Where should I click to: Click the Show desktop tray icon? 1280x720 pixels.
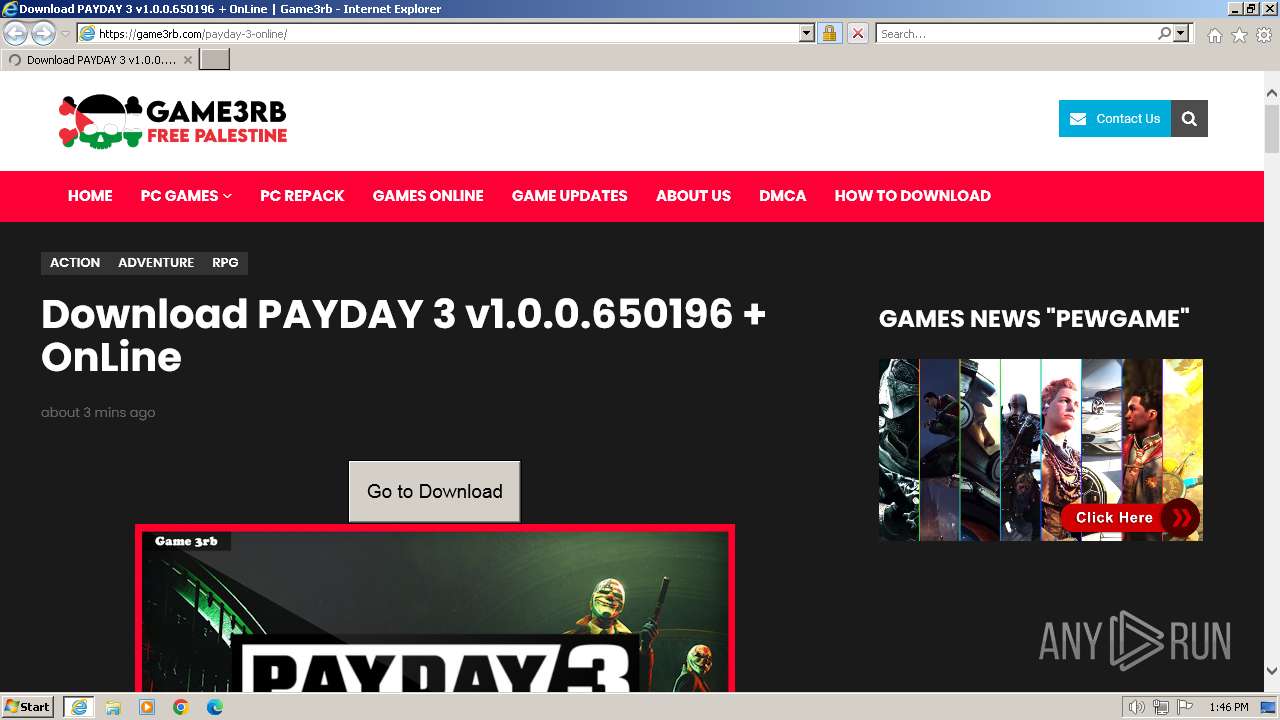[x=1269, y=707]
